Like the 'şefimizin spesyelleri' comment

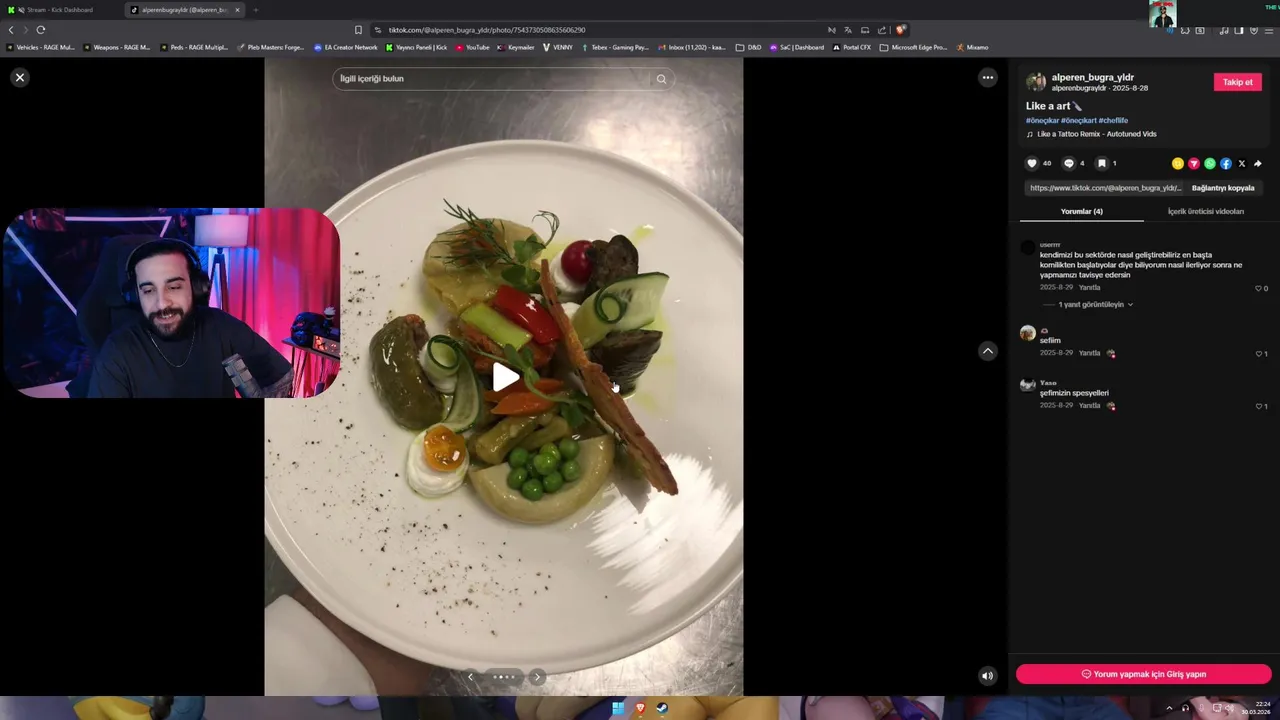(x=1259, y=406)
